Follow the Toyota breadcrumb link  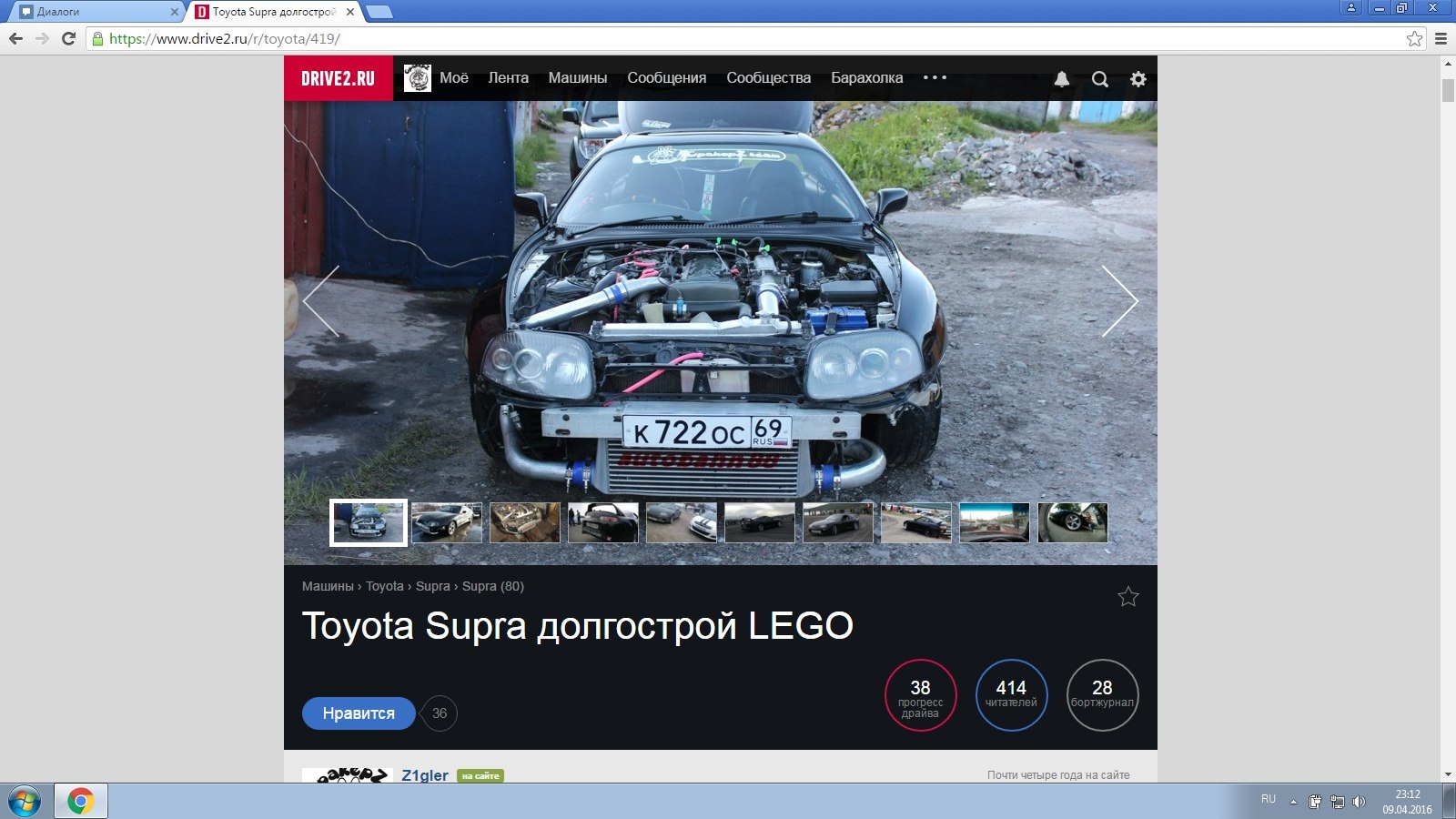tap(385, 586)
